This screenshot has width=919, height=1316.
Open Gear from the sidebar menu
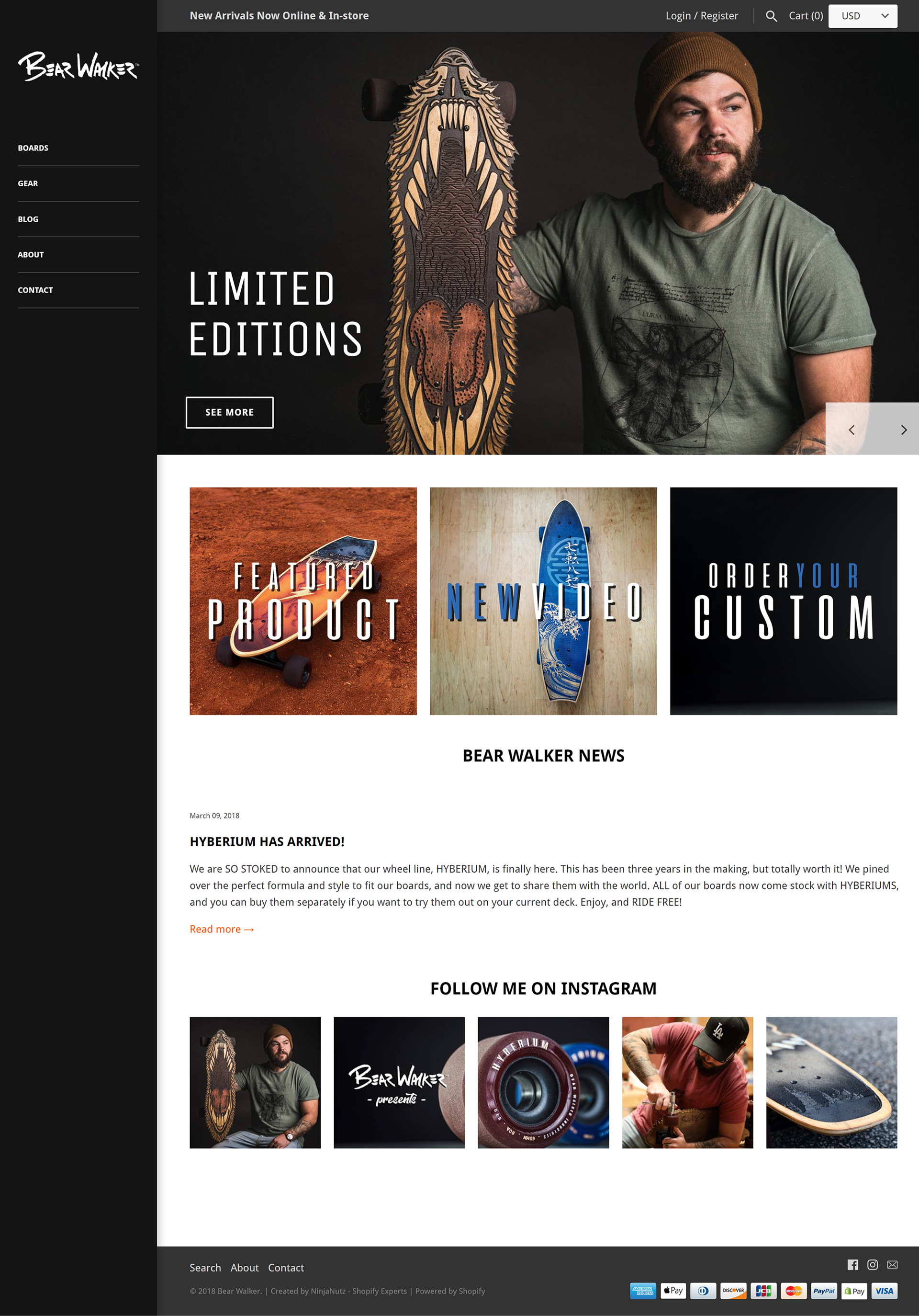click(27, 183)
